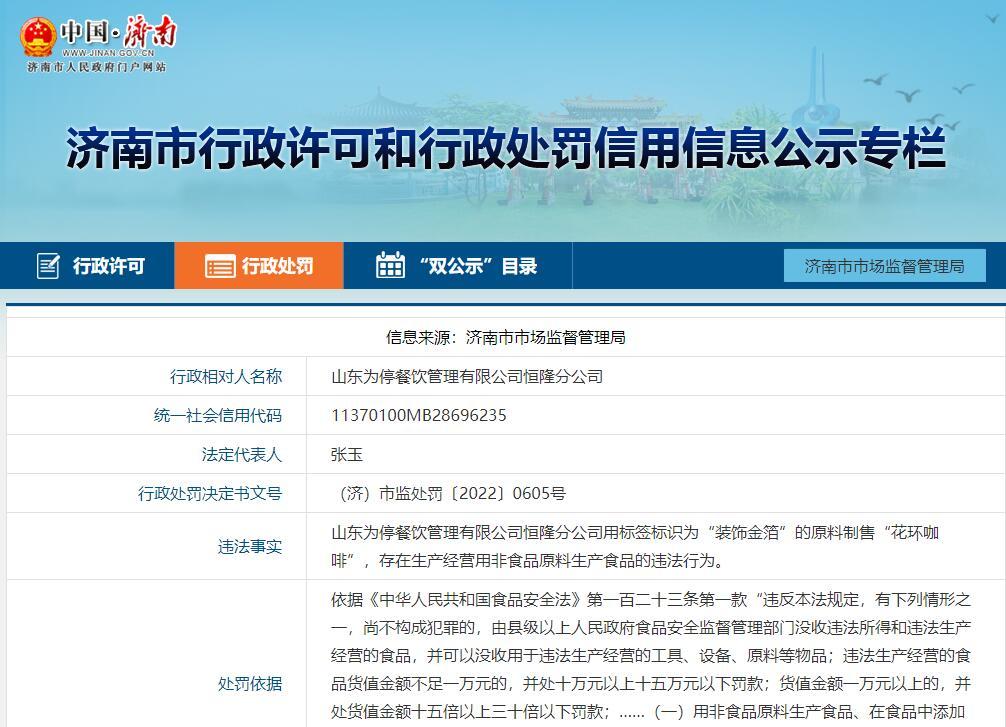Click the 违法事实 label
Screen dimensions: 1006x727
pos(250,547)
